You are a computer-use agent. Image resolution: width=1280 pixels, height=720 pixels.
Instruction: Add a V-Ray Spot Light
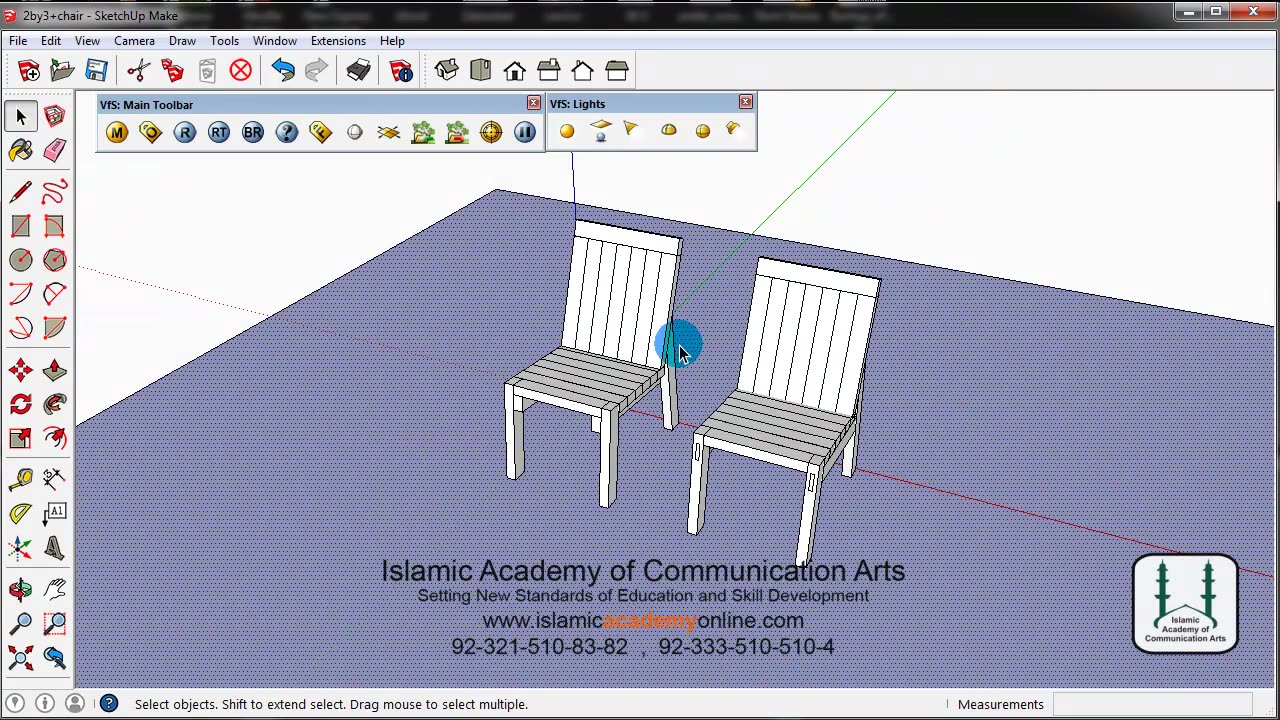click(631, 129)
